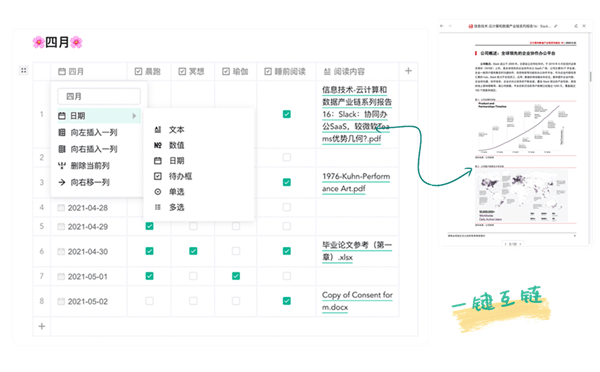Open the 毕业论文参考 xlsx link
The height and width of the screenshot is (372, 600).
(x=357, y=251)
